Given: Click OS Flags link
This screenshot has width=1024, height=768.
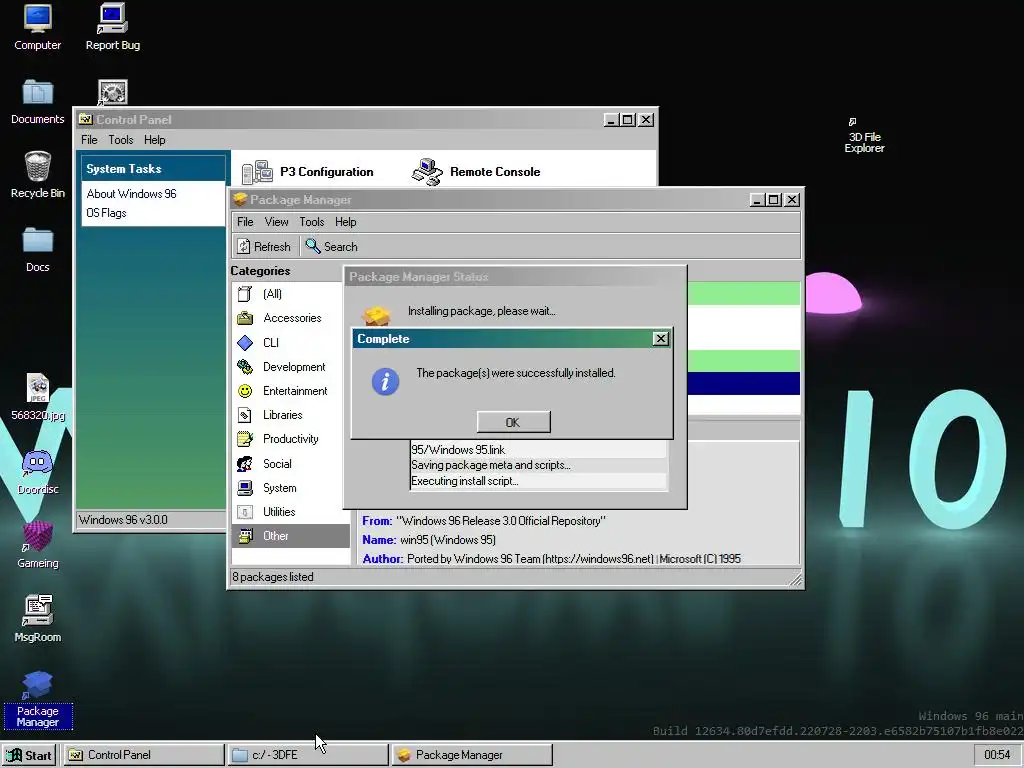Looking at the screenshot, I should pyautogui.click(x=106, y=213).
